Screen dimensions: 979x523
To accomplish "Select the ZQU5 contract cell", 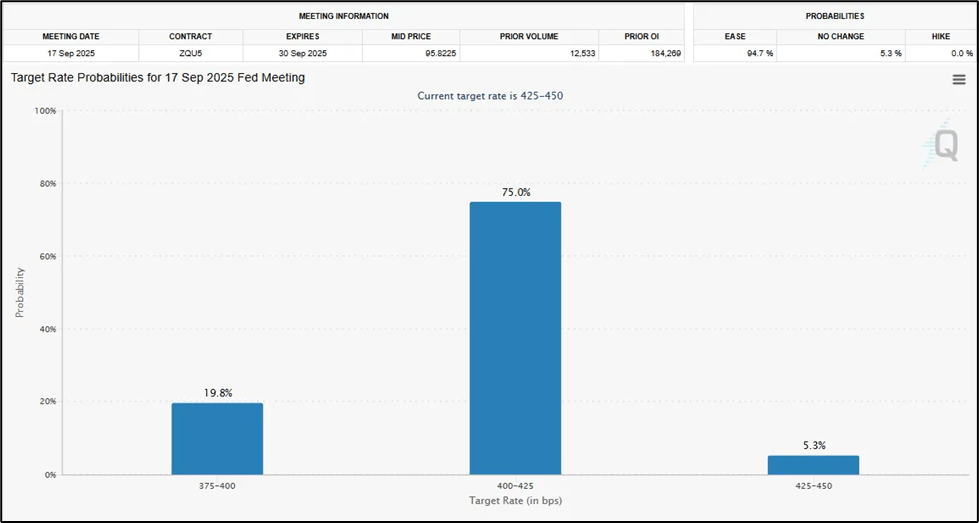I will (x=190, y=54).
